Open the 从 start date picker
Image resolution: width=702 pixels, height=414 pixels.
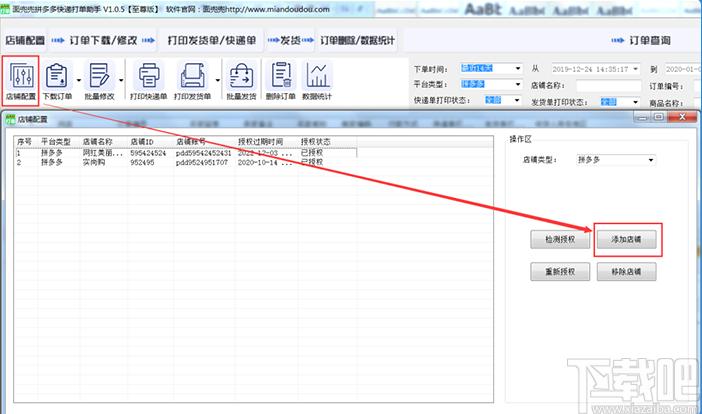pyautogui.click(x=595, y=69)
